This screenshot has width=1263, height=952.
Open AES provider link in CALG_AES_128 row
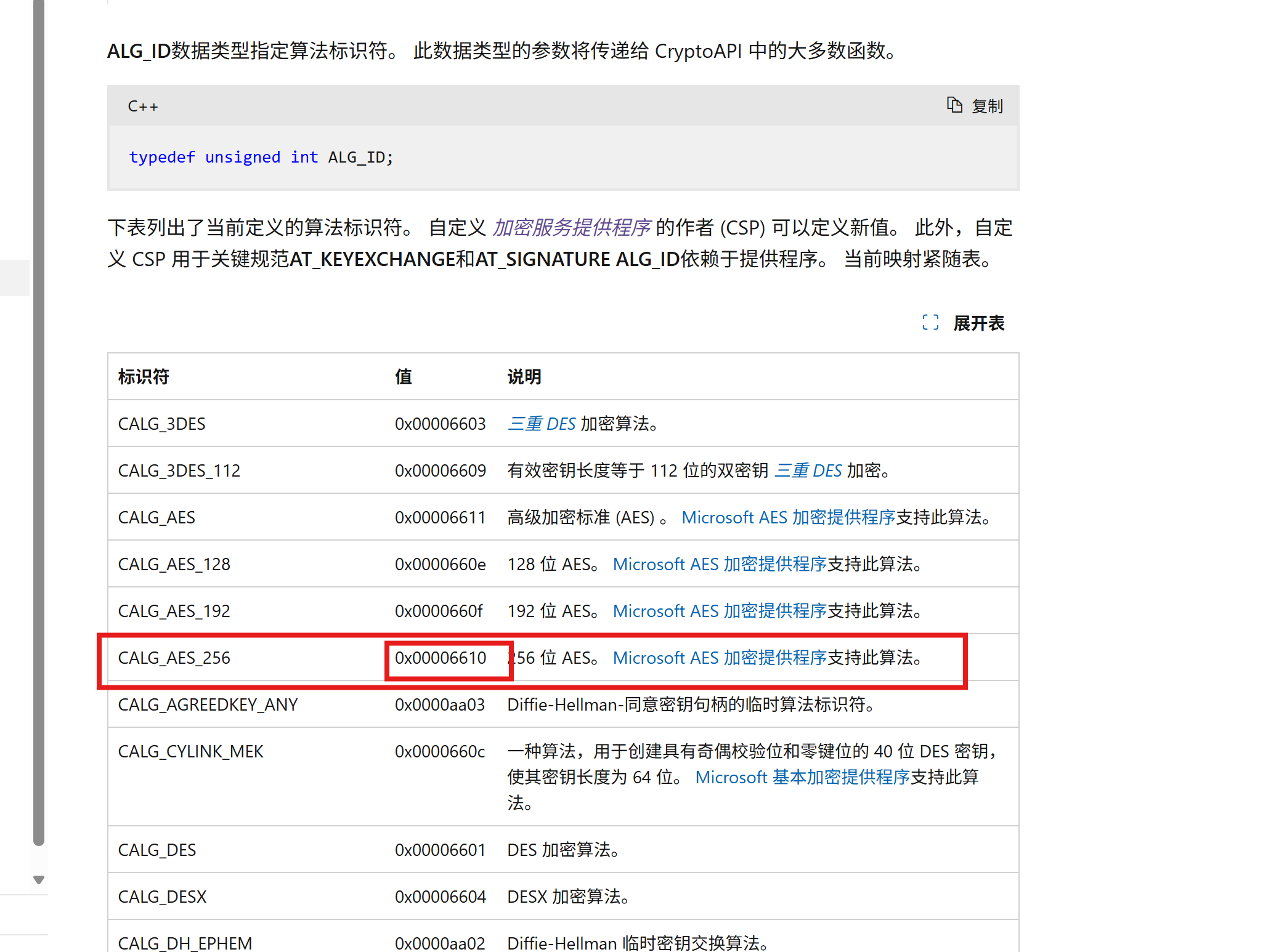[720, 564]
